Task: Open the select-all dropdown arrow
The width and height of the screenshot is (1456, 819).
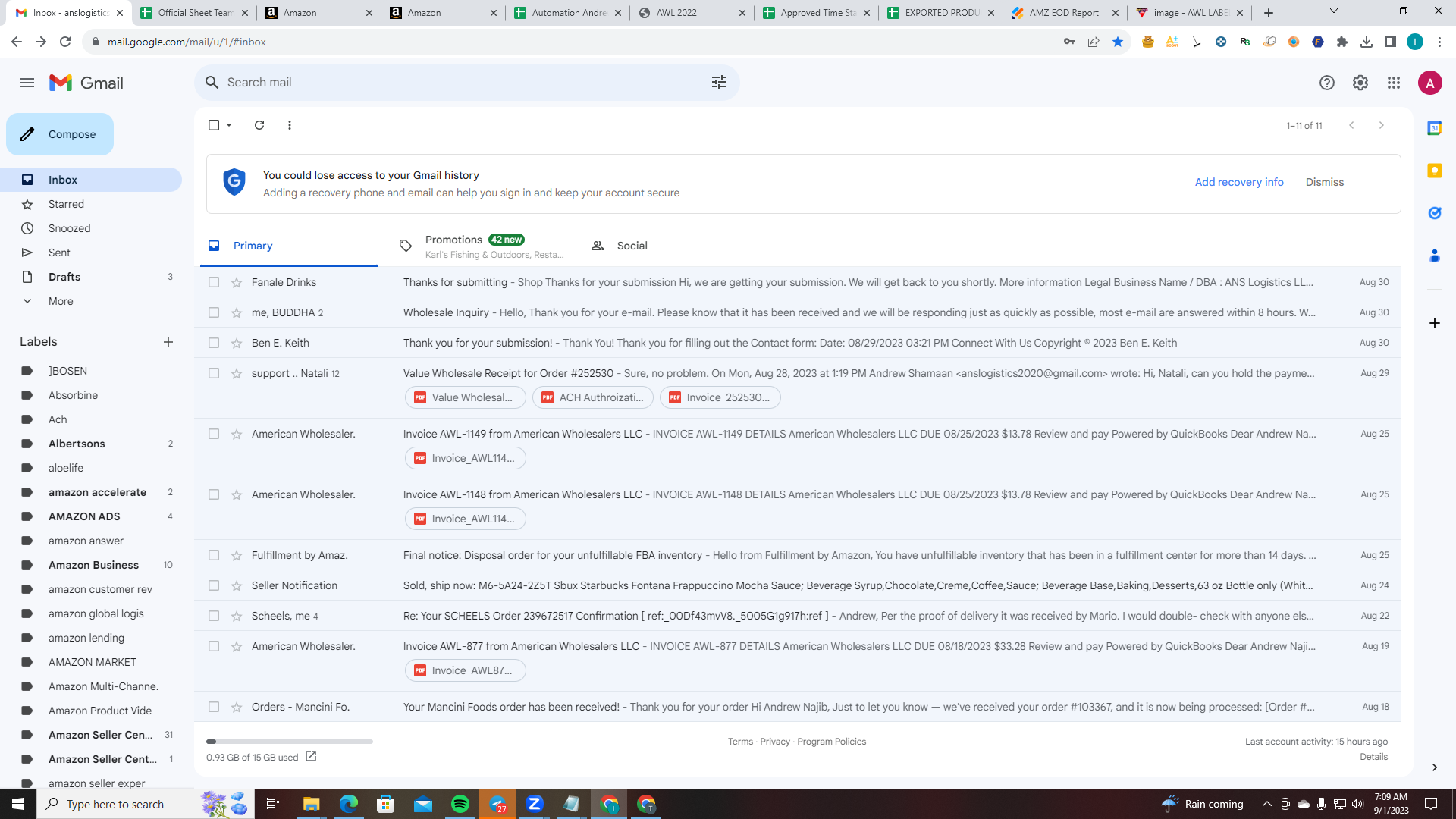Action: tap(229, 125)
